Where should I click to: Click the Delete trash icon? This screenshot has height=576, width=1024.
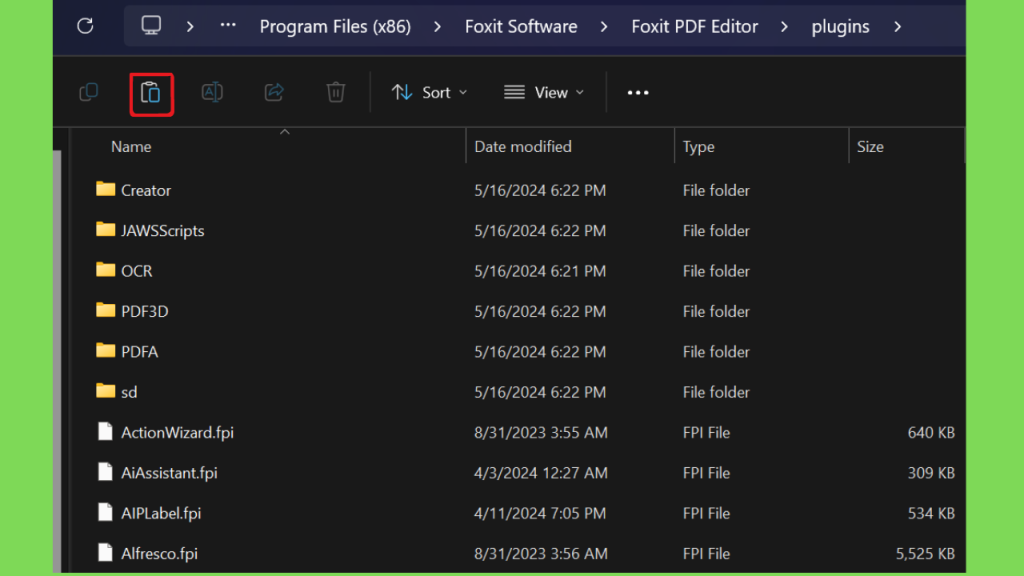(x=336, y=92)
